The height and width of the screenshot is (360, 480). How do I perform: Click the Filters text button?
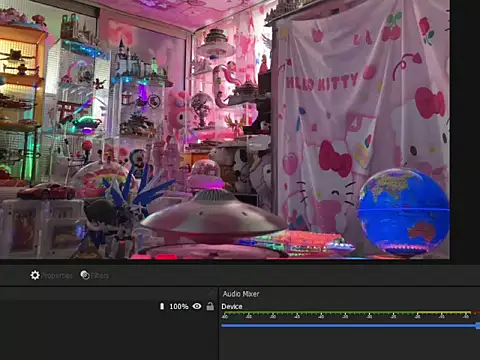click(x=100, y=276)
